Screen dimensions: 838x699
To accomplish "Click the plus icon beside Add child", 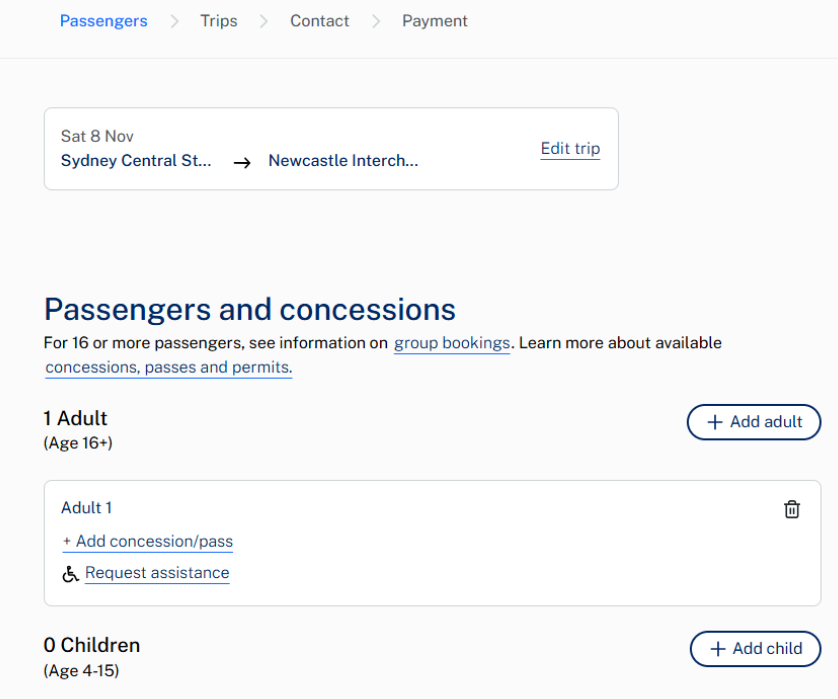I will tap(718, 649).
